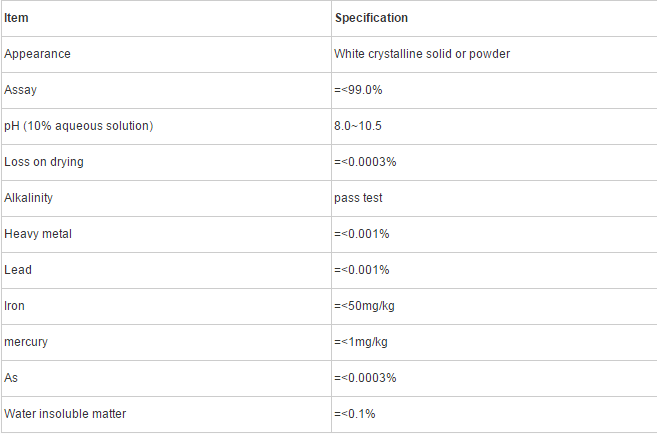Image resolution: width=657 pixels, height=434 pixels.
Task: Click the 'pass test' value
Action: 358,198
